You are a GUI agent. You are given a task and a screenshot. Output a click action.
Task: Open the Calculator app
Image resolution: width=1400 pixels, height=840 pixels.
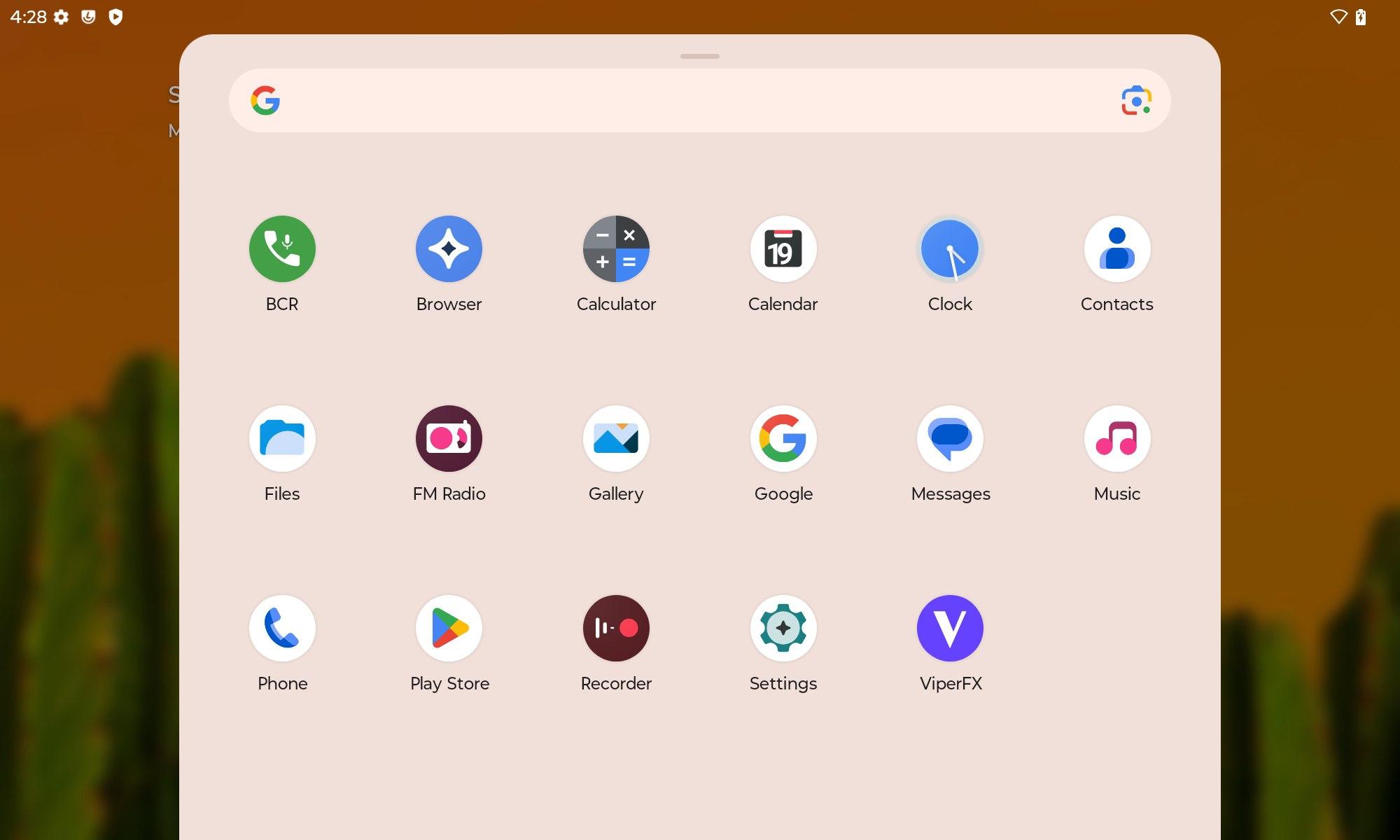(x=616, y=249)
